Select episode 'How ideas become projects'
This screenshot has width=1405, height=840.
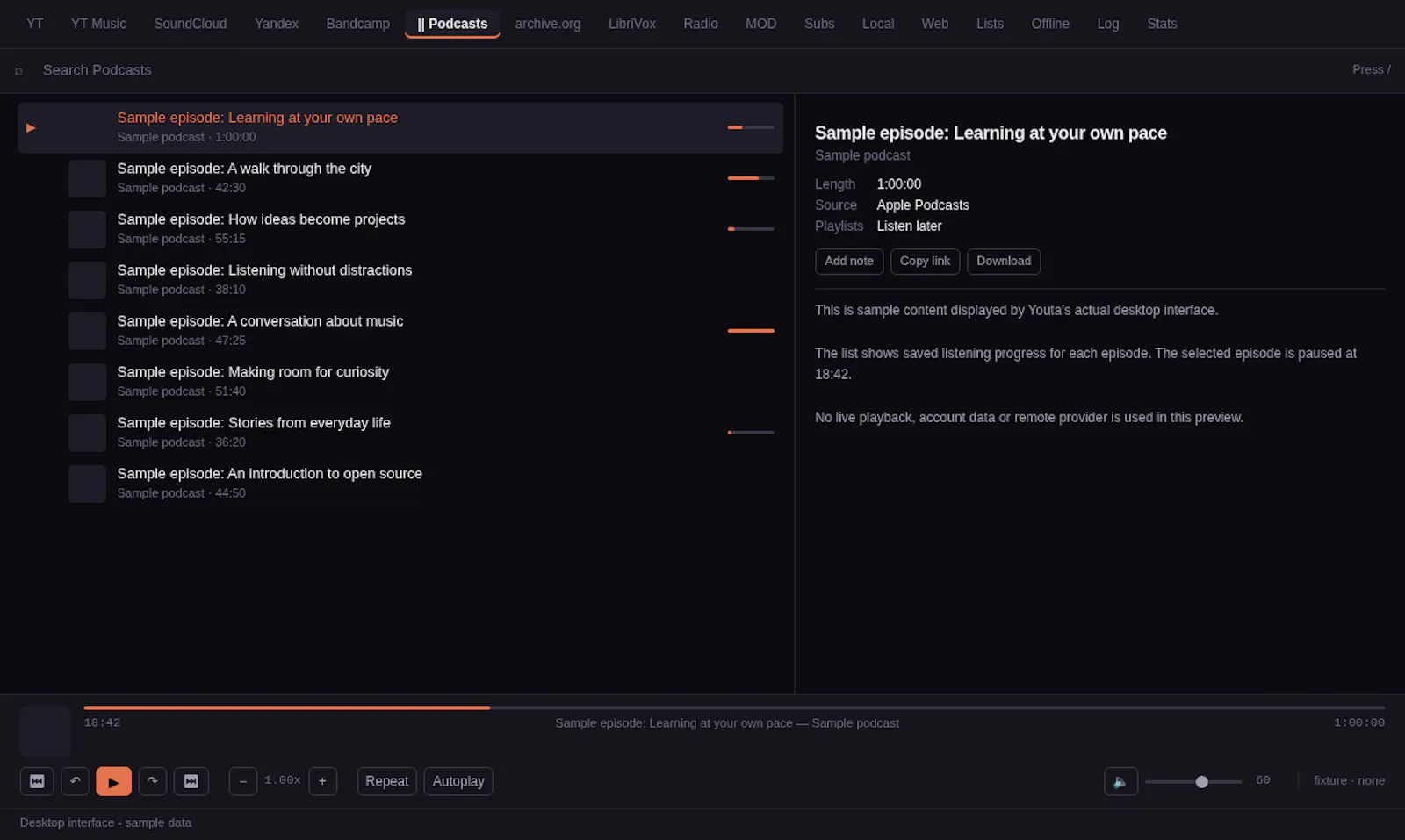(x=400, y=229)
